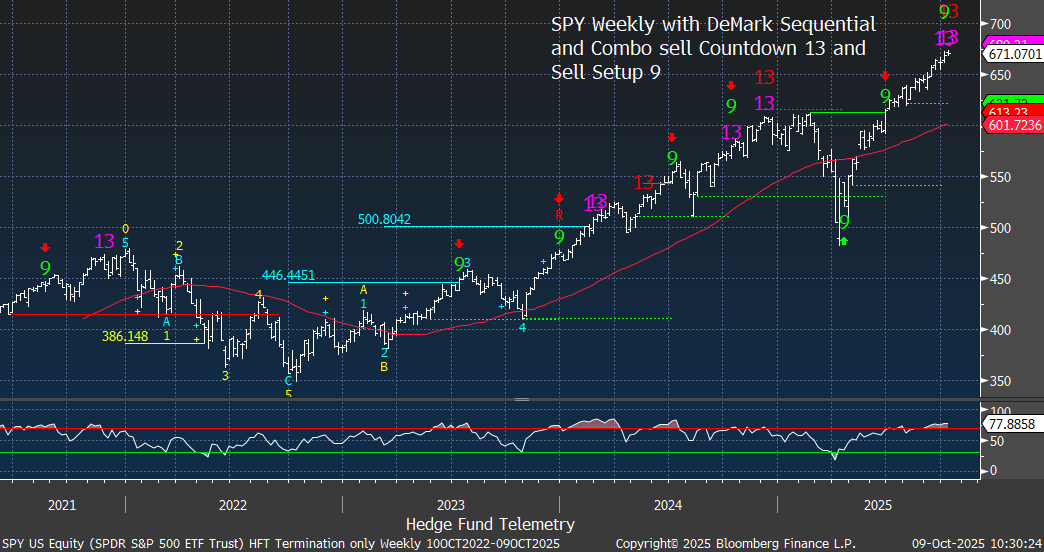The width and height of the screenshot is (1044, 552).
Task: Jump to 2023 on the time axis
Action: point(450,506)
